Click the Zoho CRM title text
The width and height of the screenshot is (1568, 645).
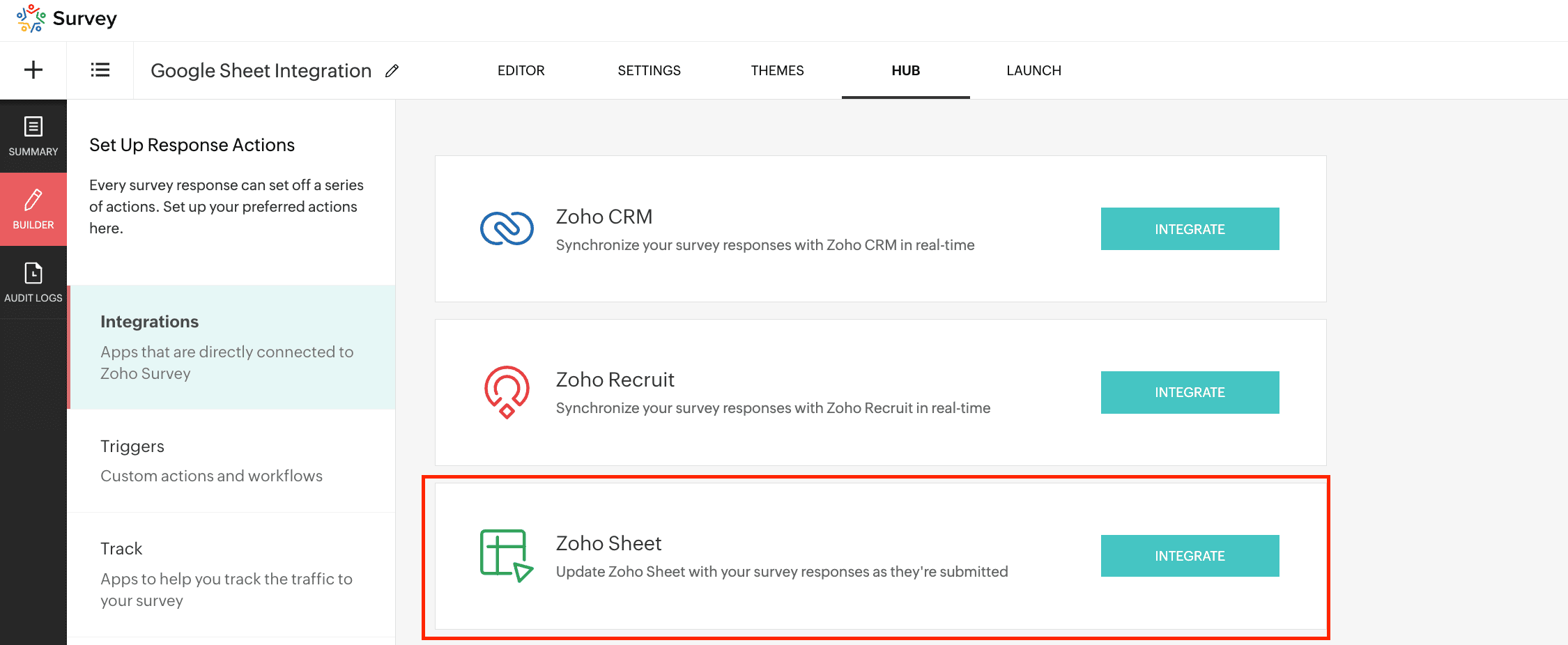604,217
